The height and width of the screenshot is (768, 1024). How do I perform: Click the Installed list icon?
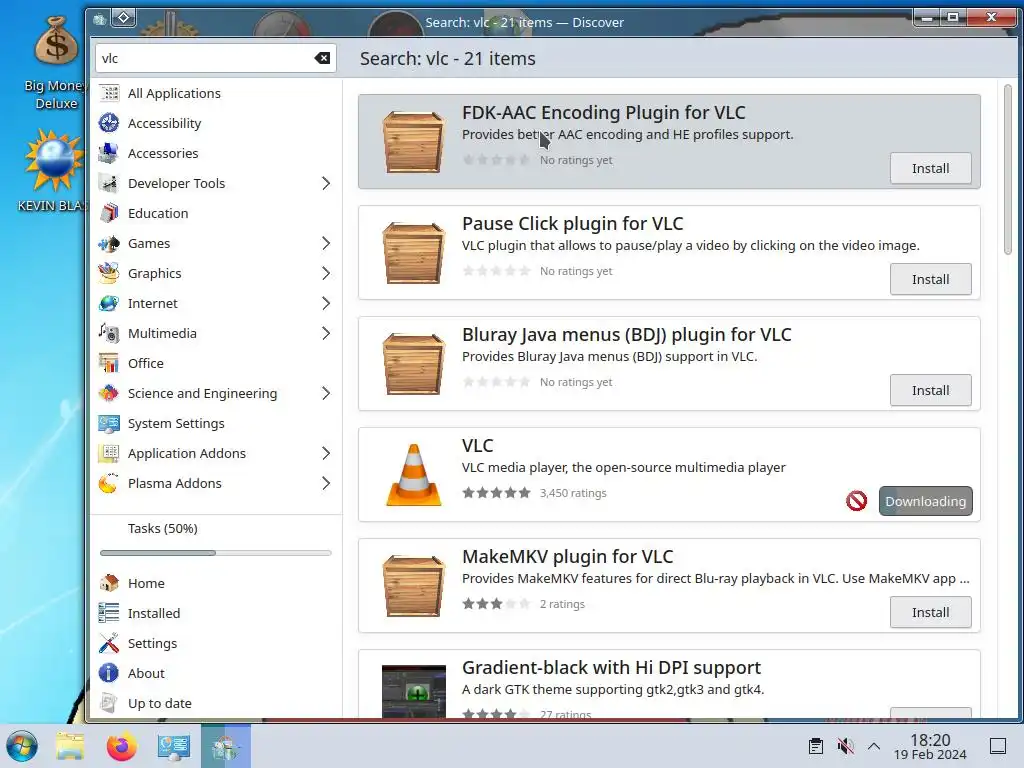(109, 613)
